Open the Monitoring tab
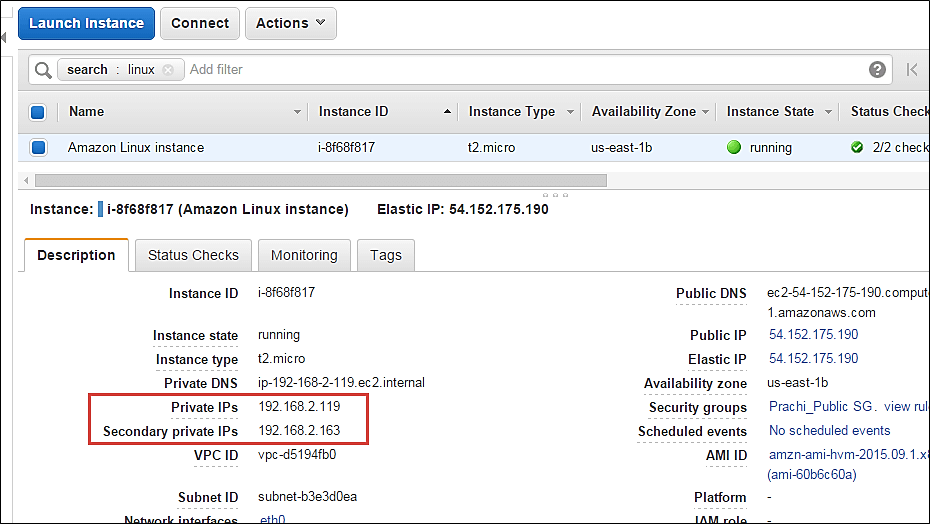Screen dimensions: 930x524 pos(304,255)
